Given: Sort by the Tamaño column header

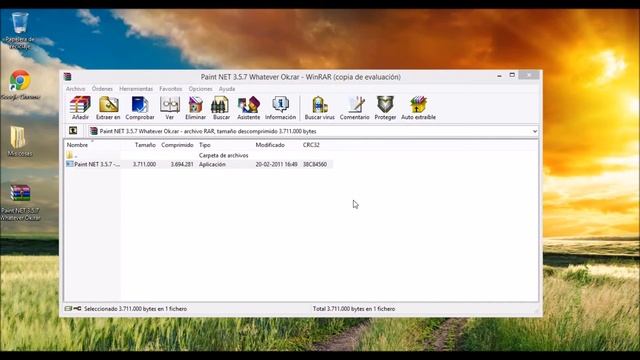Looking at the screenshot, I should click(x=140, y=145).
